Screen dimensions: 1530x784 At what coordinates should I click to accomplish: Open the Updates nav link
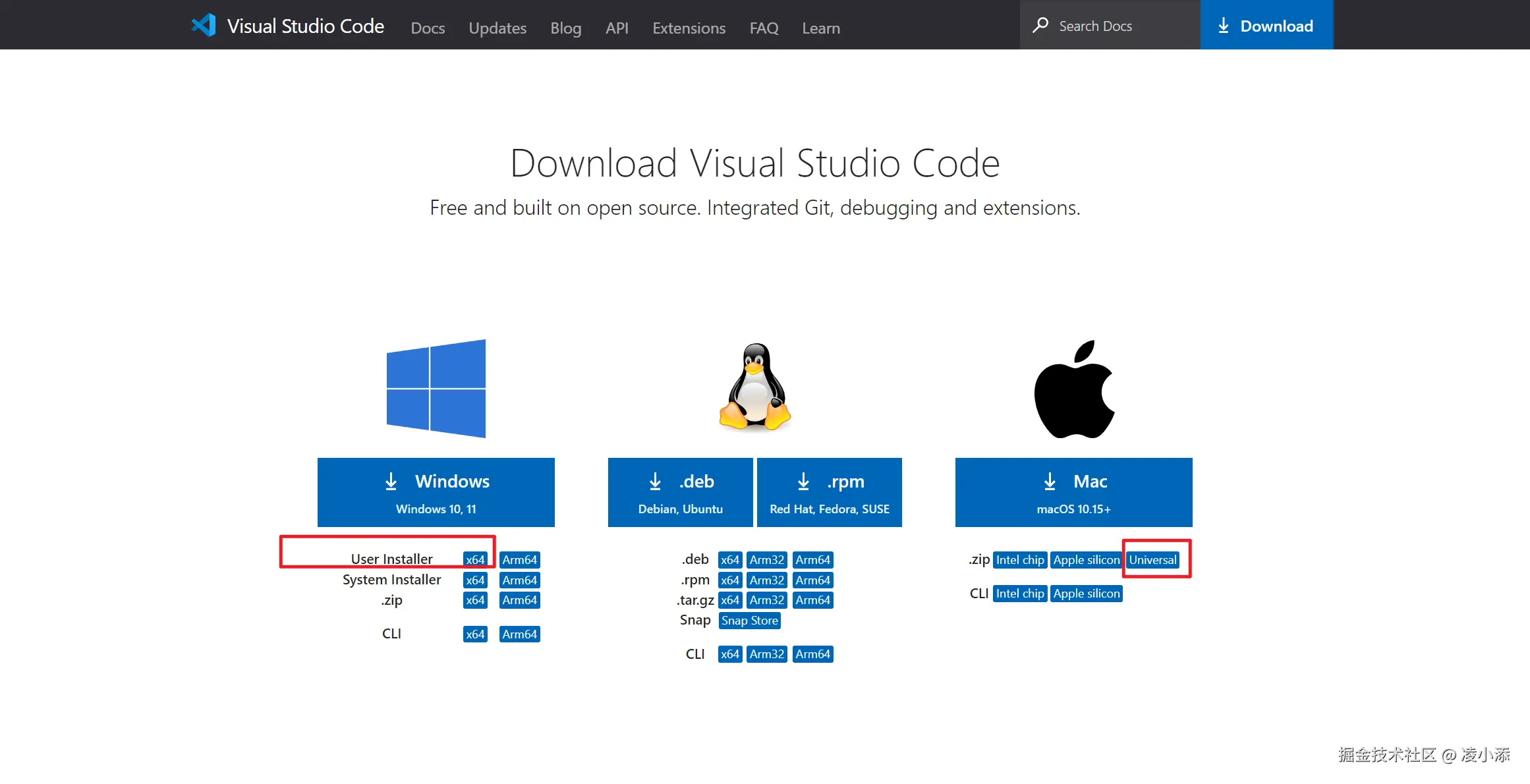click(x=497, y=28)
